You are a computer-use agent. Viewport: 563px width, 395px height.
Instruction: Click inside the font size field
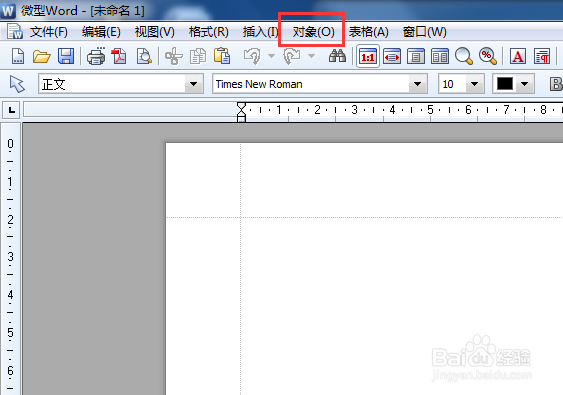[x=452, y=84]
